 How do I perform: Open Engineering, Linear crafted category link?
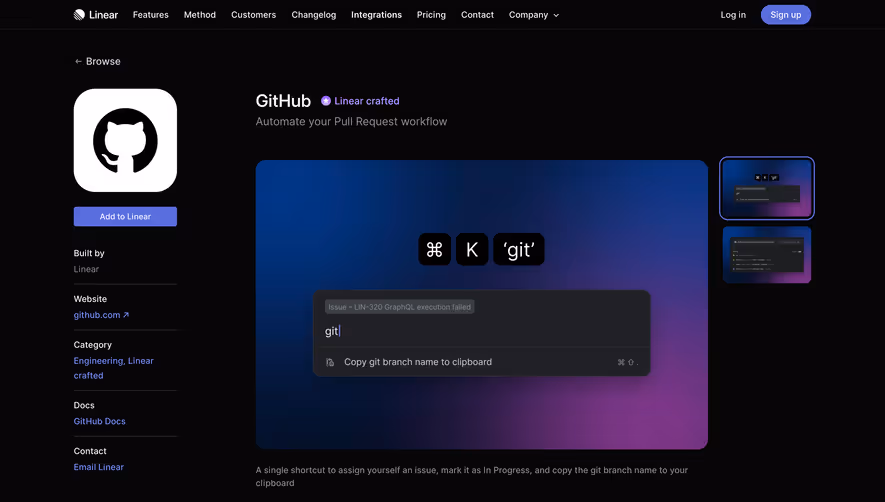pyautogui.click(x=113, y=368)
